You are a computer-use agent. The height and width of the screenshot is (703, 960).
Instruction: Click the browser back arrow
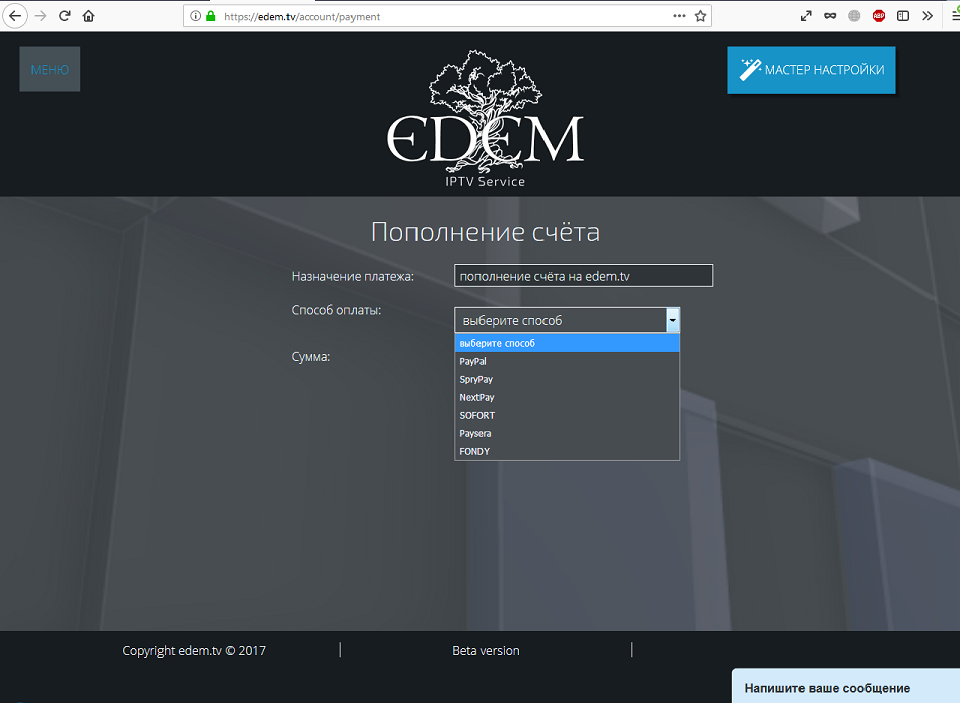(16, 16)
